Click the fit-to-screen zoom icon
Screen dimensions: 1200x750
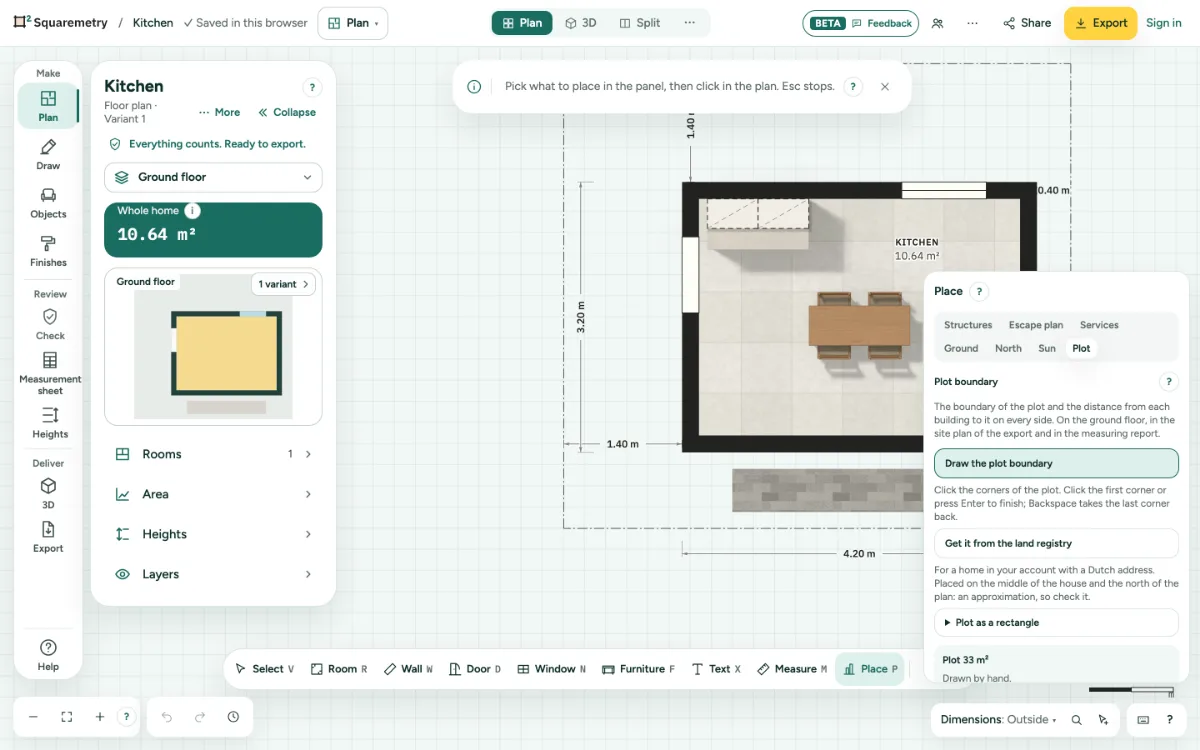(67, 717)
